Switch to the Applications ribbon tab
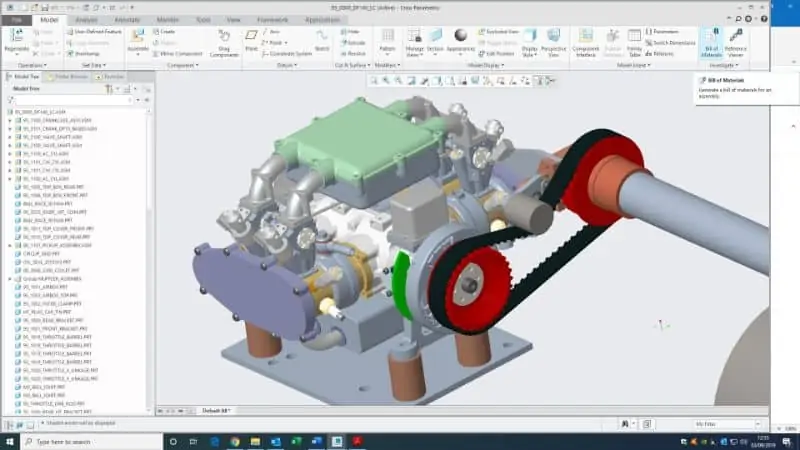The image size is (800, 450). [322, 20]
